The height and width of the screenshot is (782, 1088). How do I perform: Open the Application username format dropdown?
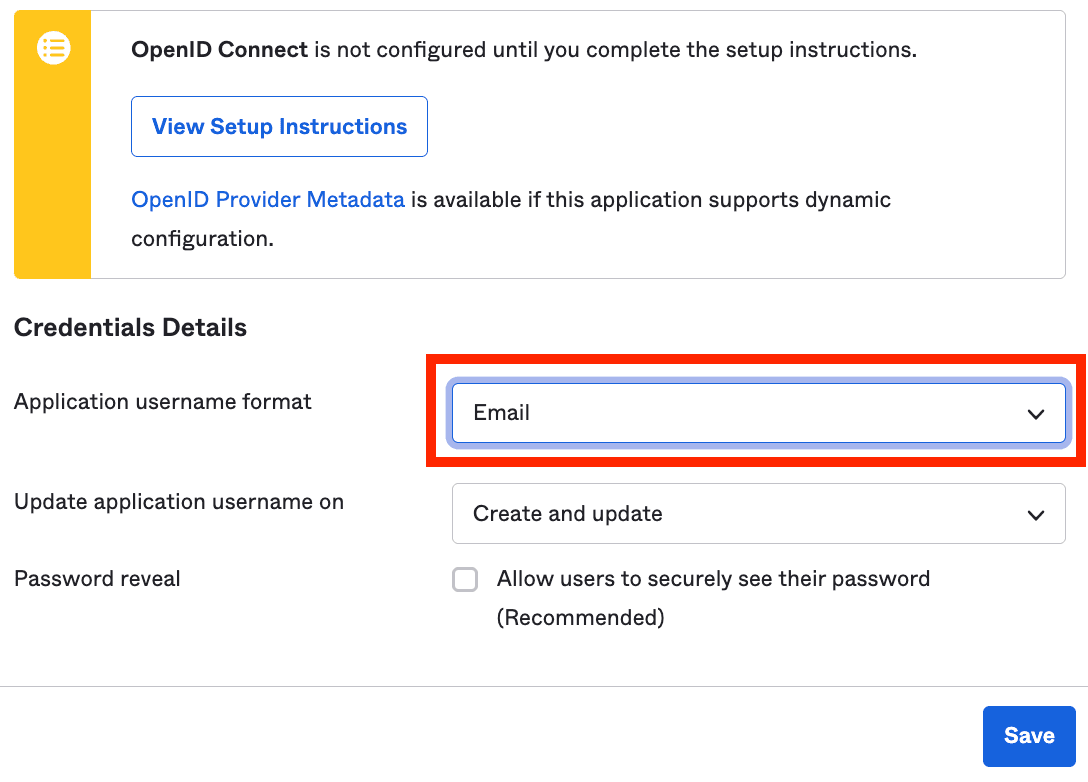click(759, 413)
